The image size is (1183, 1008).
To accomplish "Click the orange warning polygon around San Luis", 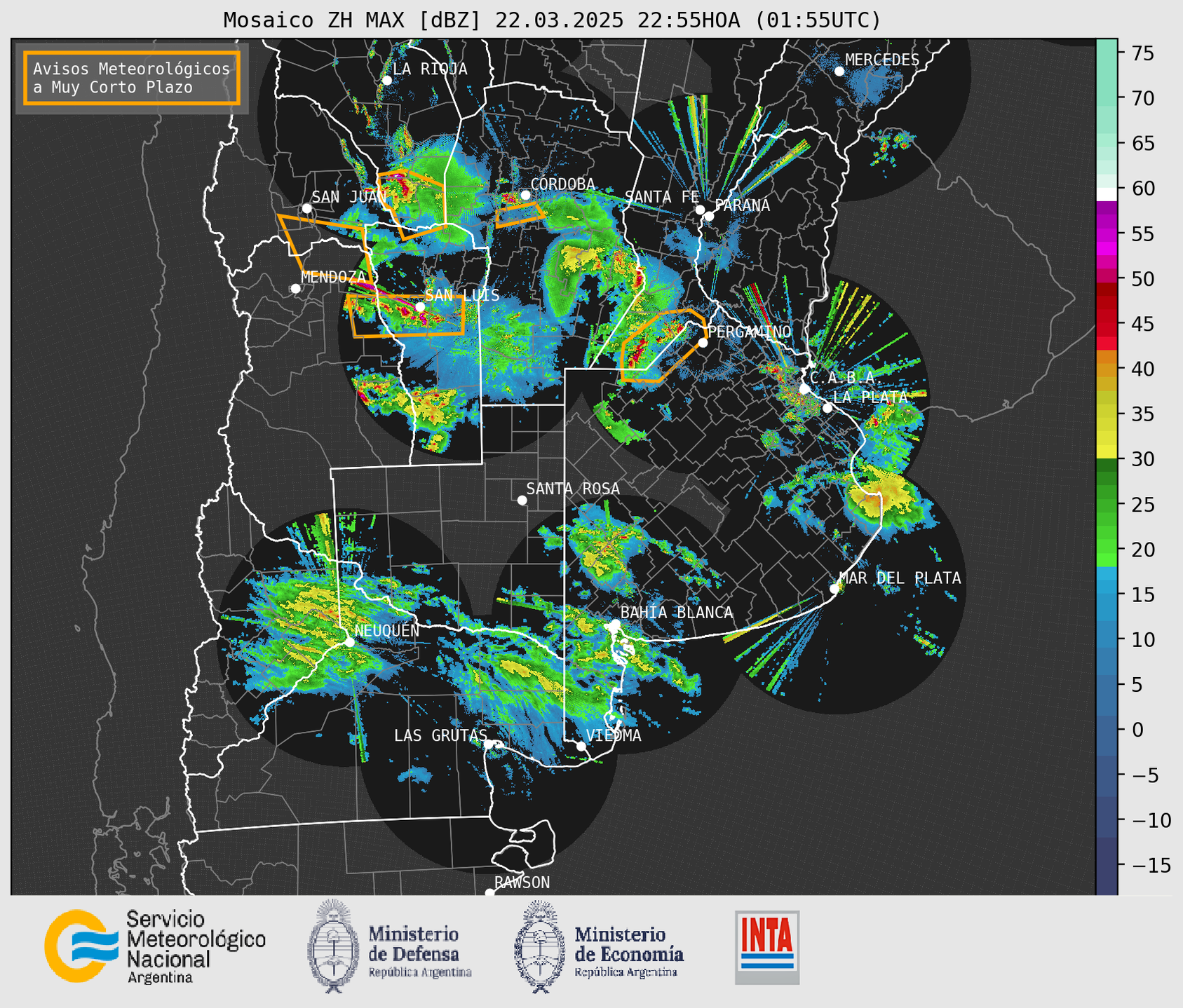I will [x=406, y=316].
